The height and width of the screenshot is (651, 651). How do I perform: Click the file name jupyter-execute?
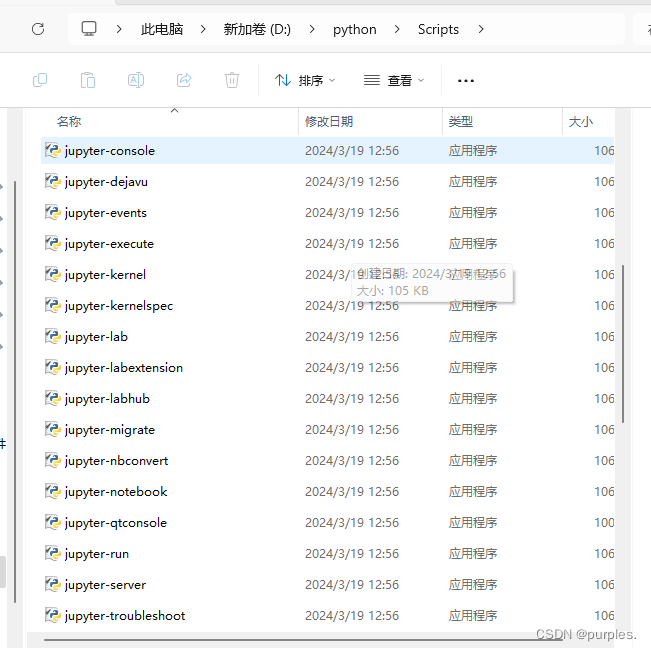tap(109, 244)
